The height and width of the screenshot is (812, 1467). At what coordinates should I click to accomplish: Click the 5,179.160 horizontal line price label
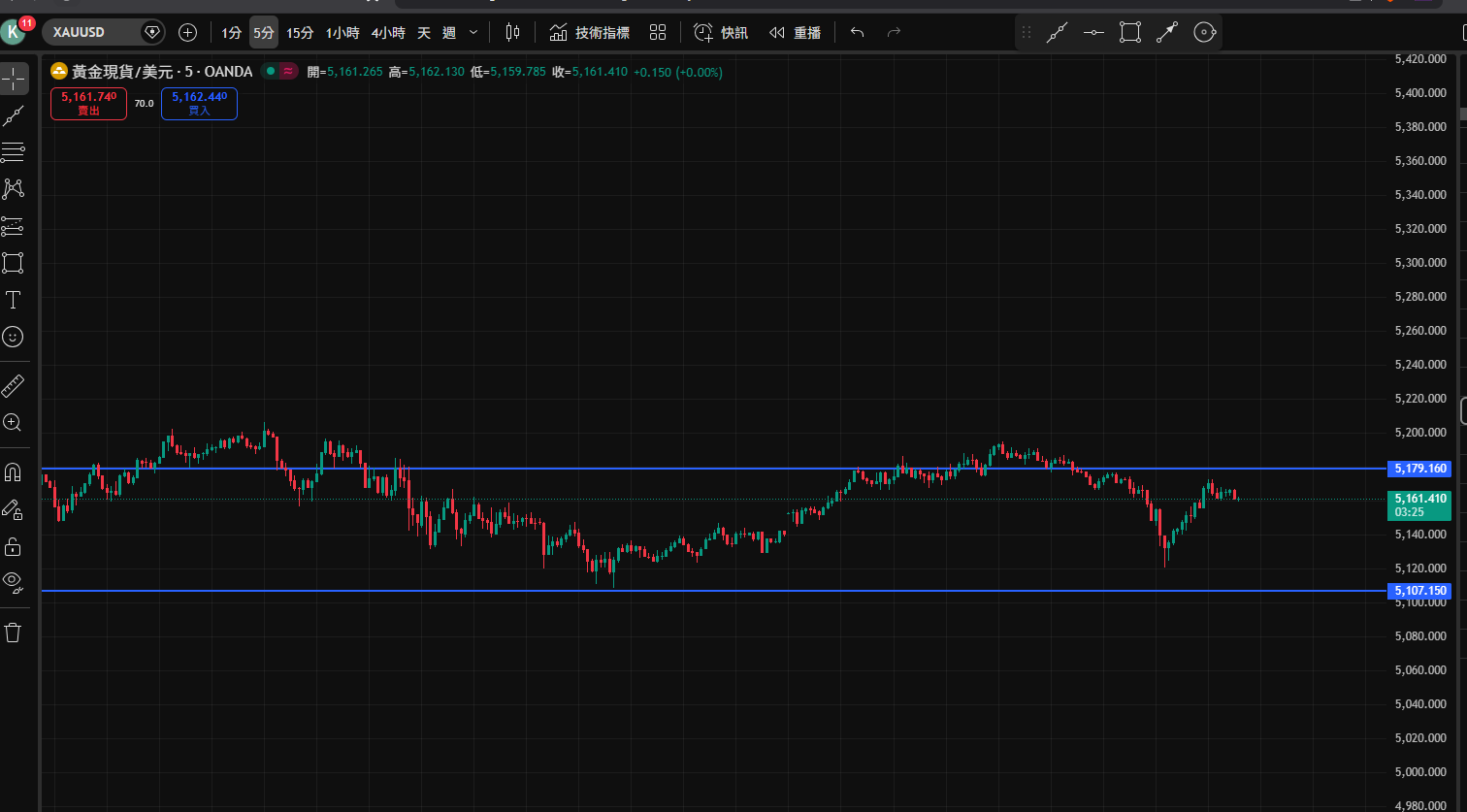click(1419, 469)
